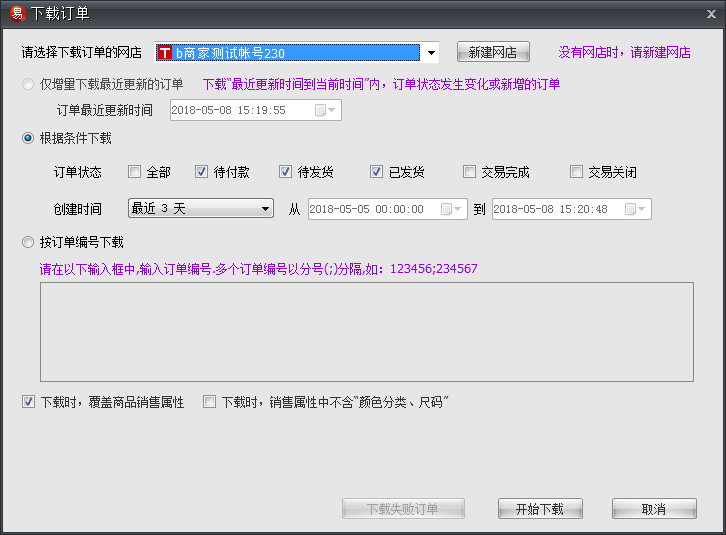Viewport: 726px width, 535px height.
Task: Click the 下载失败订单 button
Action: 403,509
